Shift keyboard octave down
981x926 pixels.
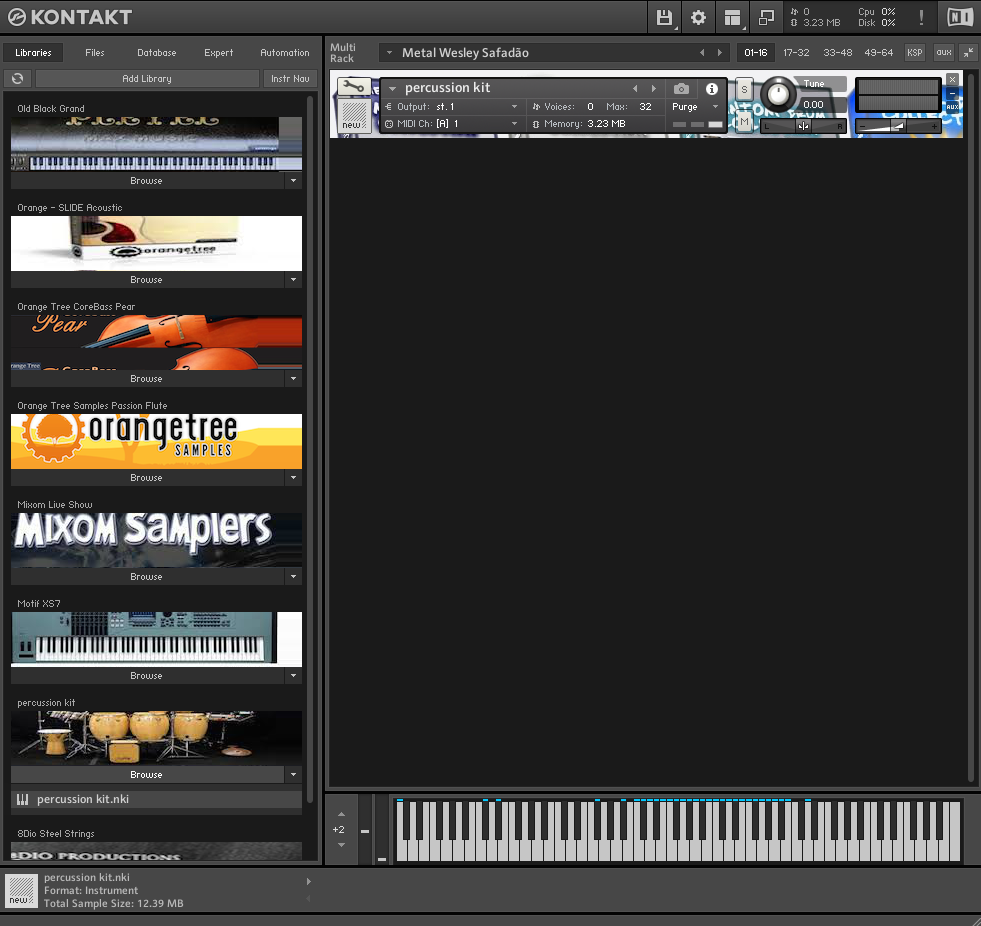(x=342, y=845)
